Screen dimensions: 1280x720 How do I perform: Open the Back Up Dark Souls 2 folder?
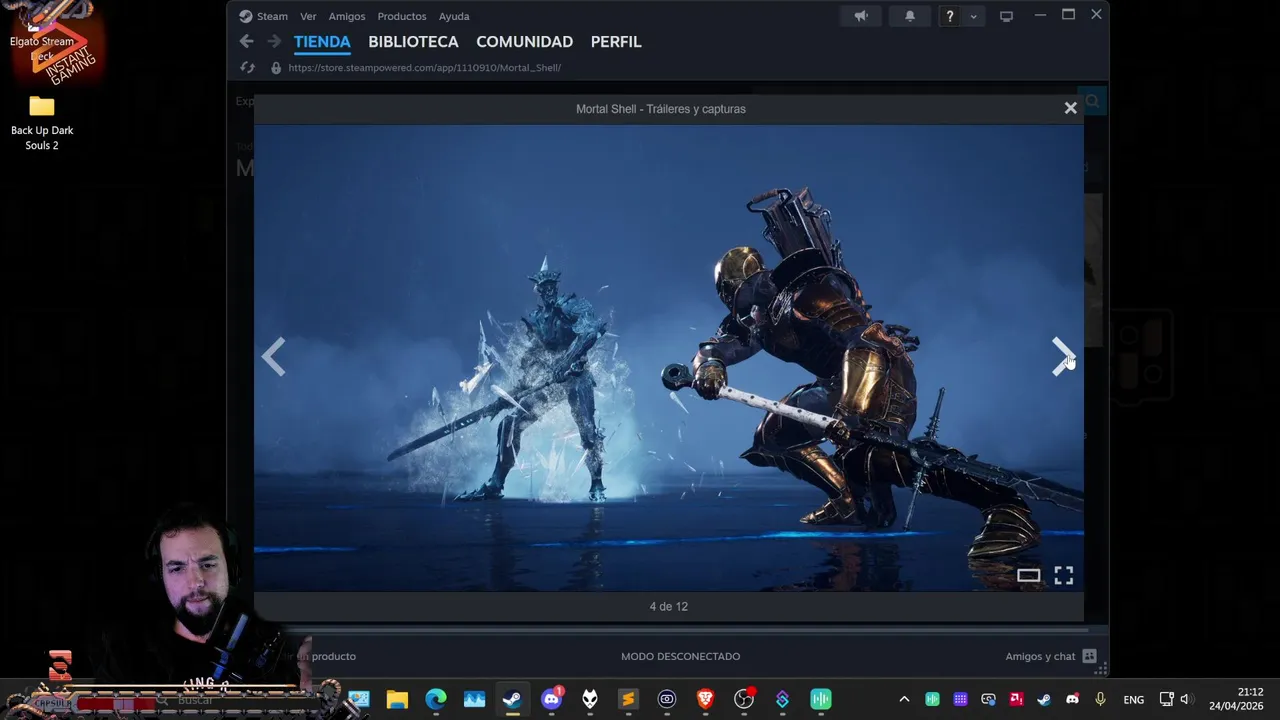tap(42, 122)
